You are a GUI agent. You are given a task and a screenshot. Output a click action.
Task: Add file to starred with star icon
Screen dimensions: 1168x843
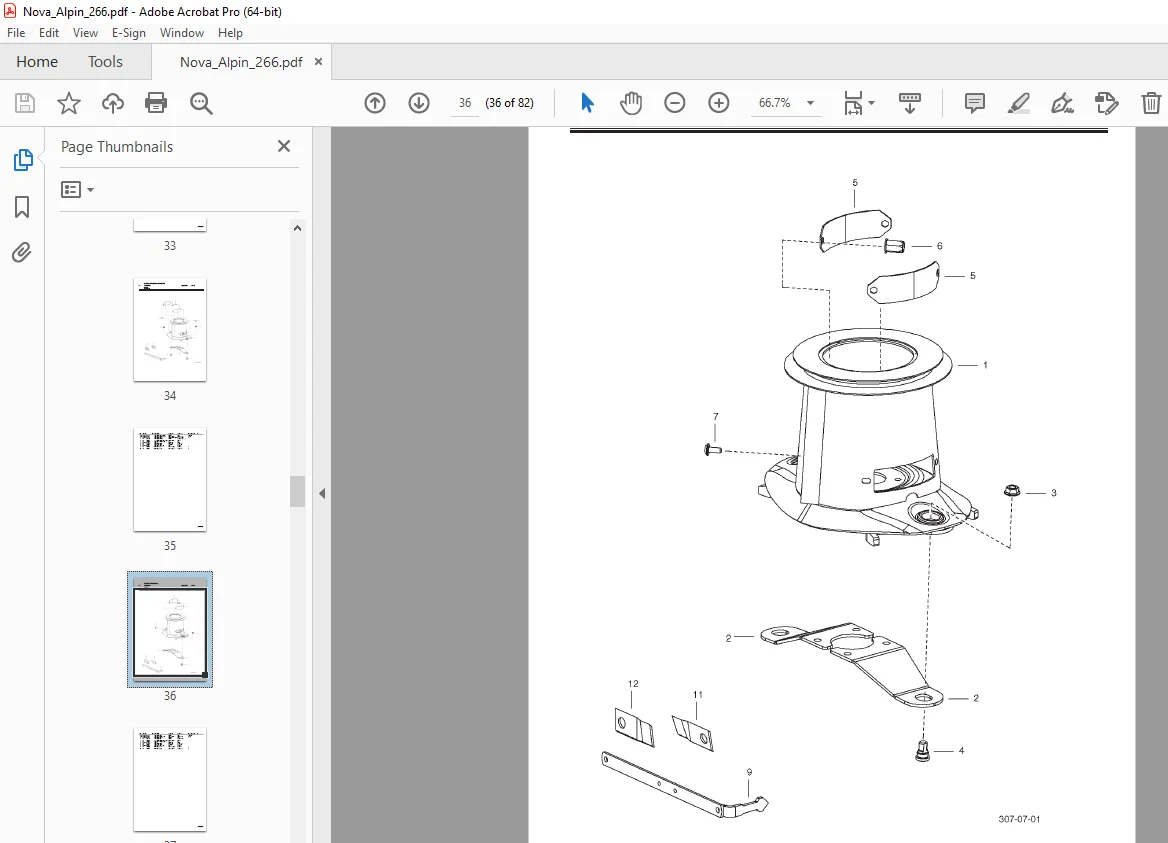click(69, 103)
